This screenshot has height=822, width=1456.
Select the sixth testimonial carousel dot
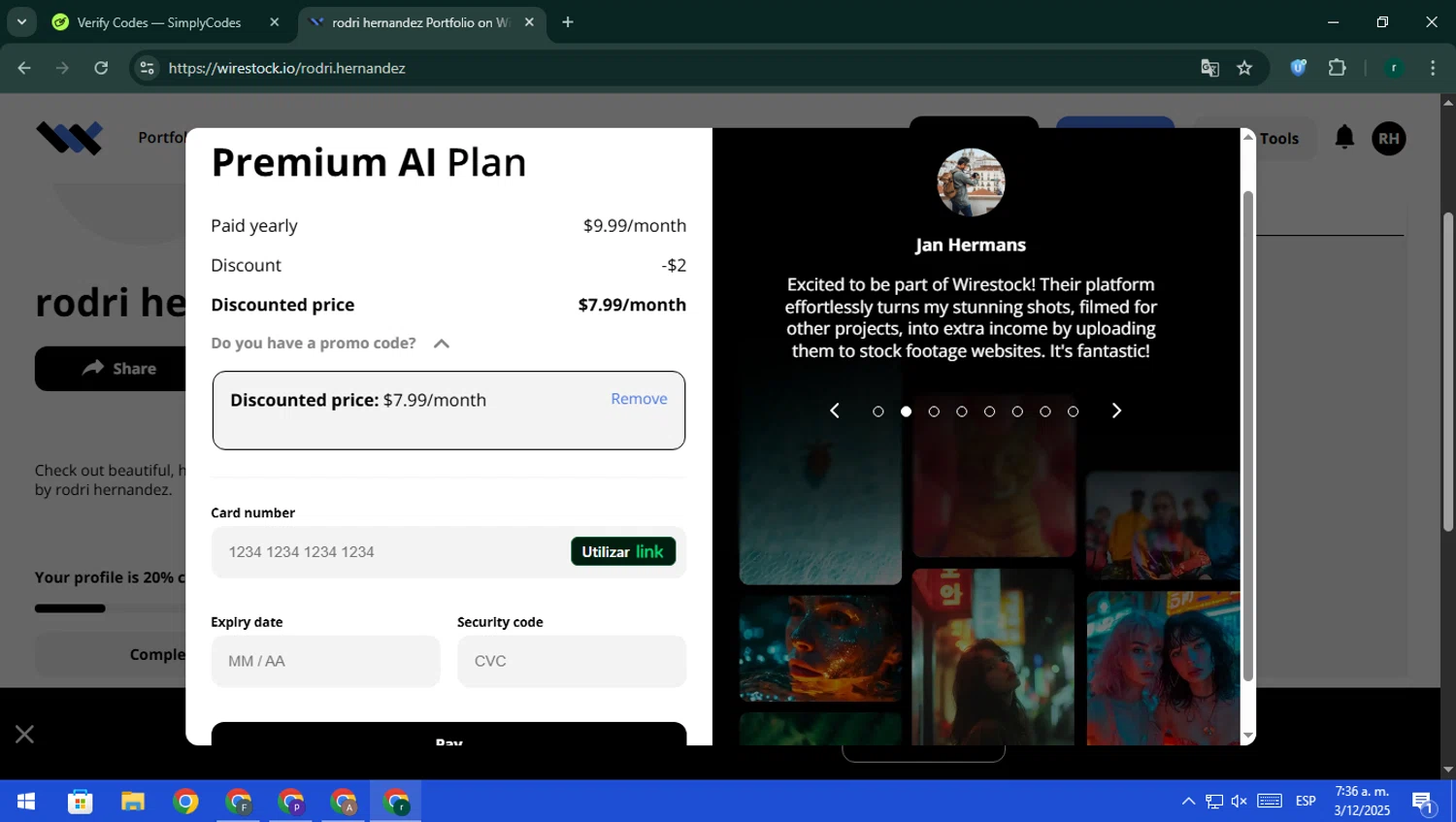coord(1017,411)
